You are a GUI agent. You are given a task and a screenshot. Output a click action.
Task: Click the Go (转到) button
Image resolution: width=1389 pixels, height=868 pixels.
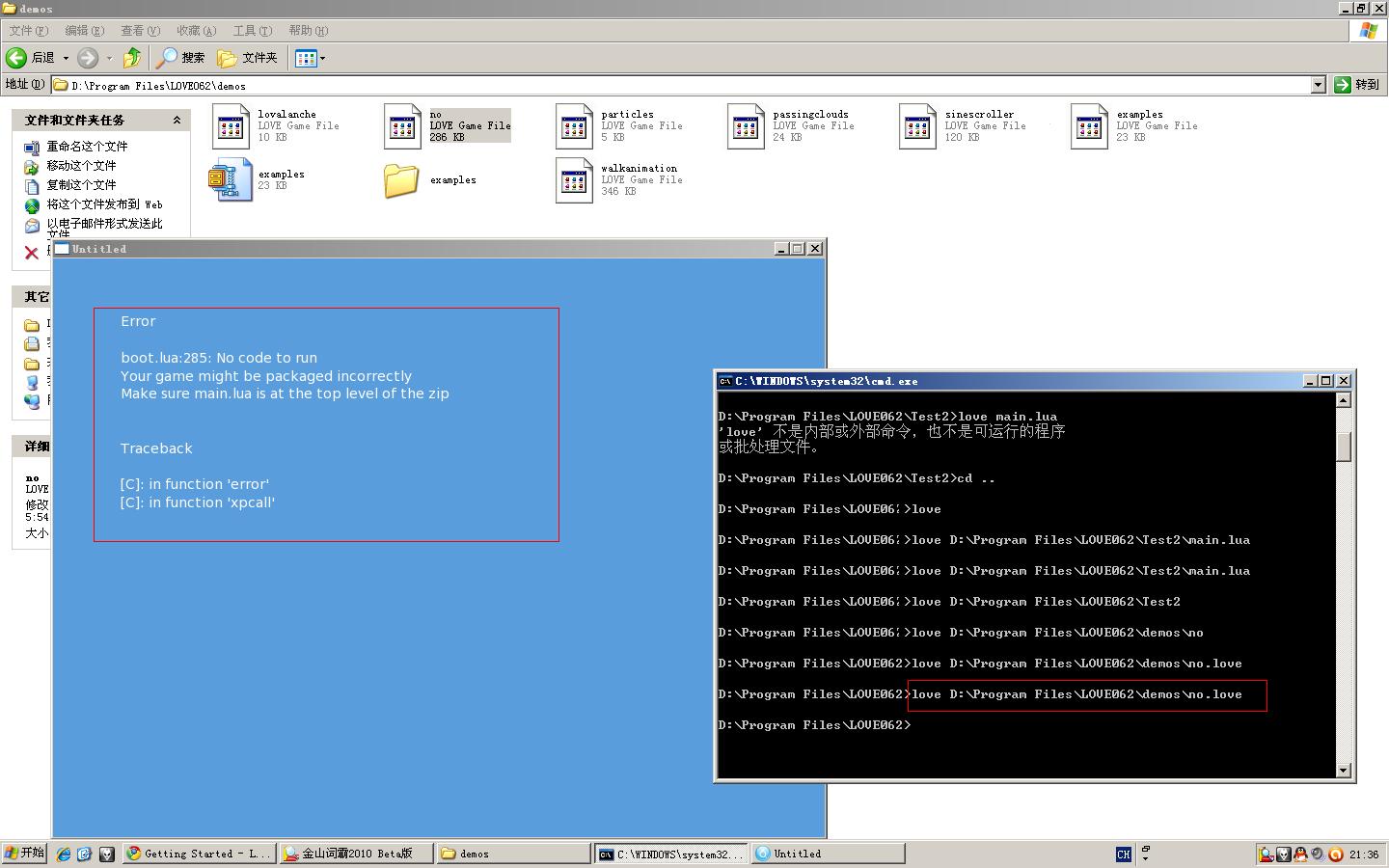pyautogui.click(x=1357, y=85)
